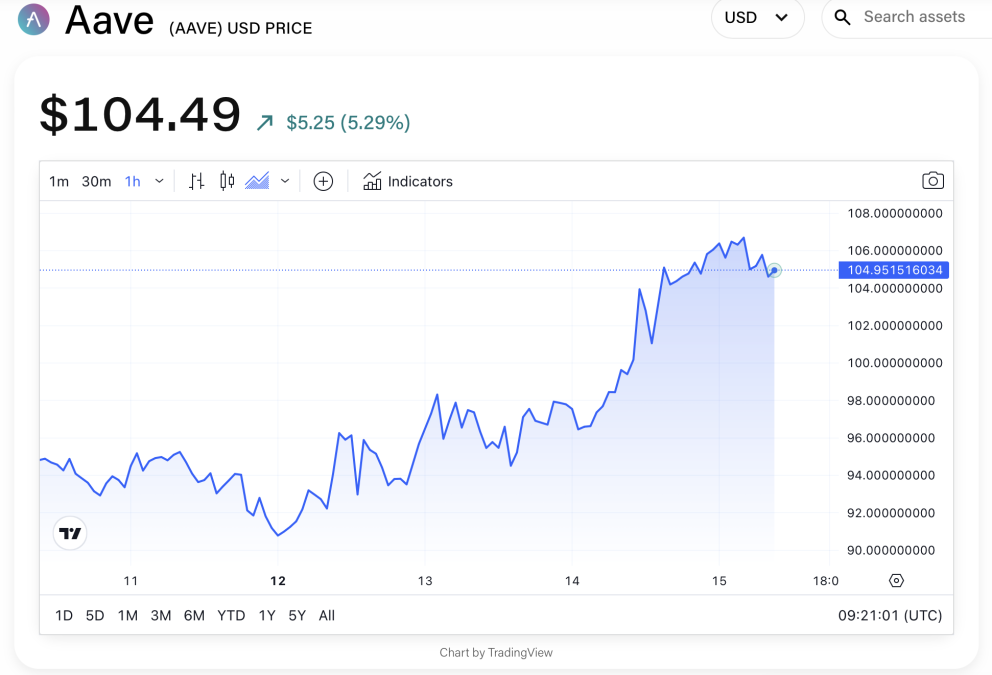
Task: Select the All range button
Action: (x=326, y=615)
